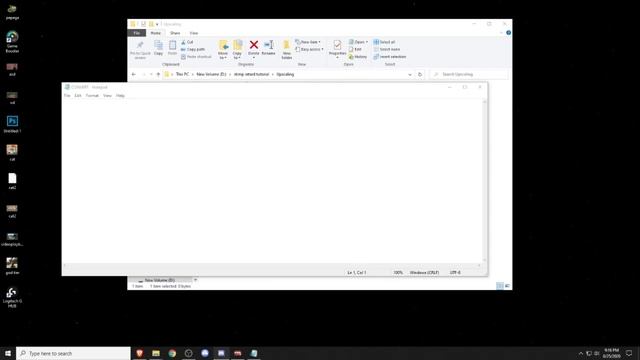Click the Notepad vertical scrollbar
Image resolution: width=640 pixels, height=360 pixels.
(x=484, y=181)
